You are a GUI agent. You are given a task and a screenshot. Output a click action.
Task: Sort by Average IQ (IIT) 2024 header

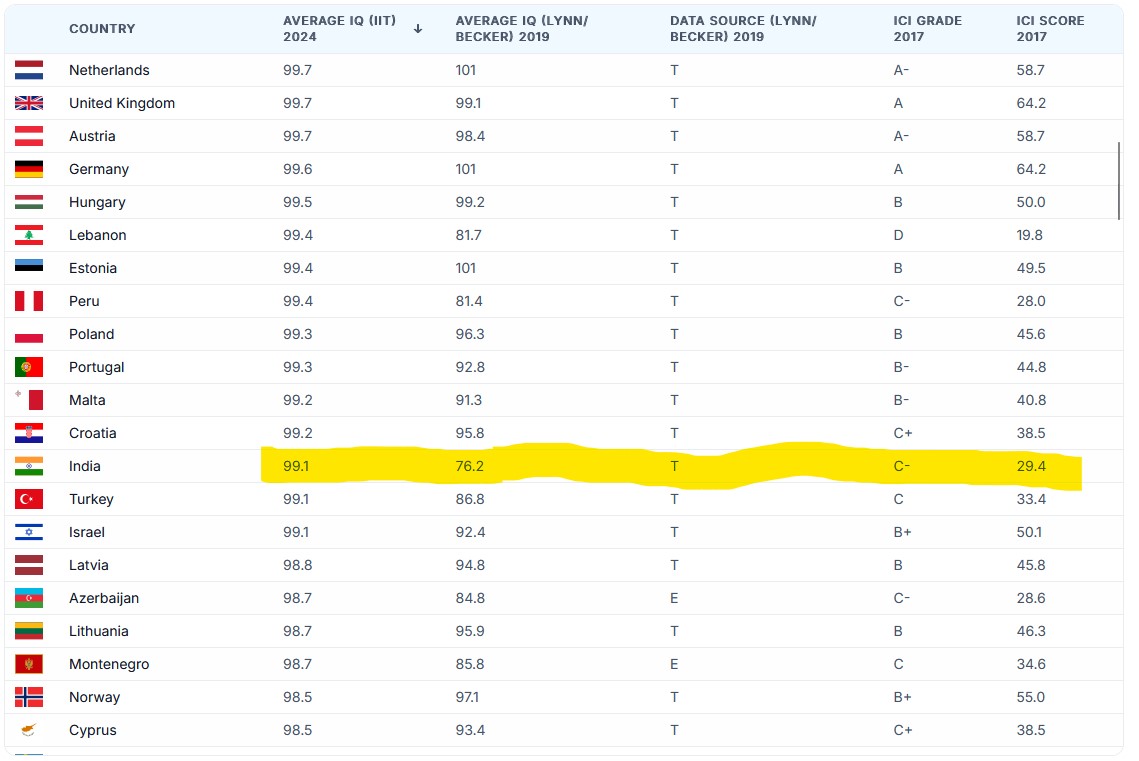[339, 28]
